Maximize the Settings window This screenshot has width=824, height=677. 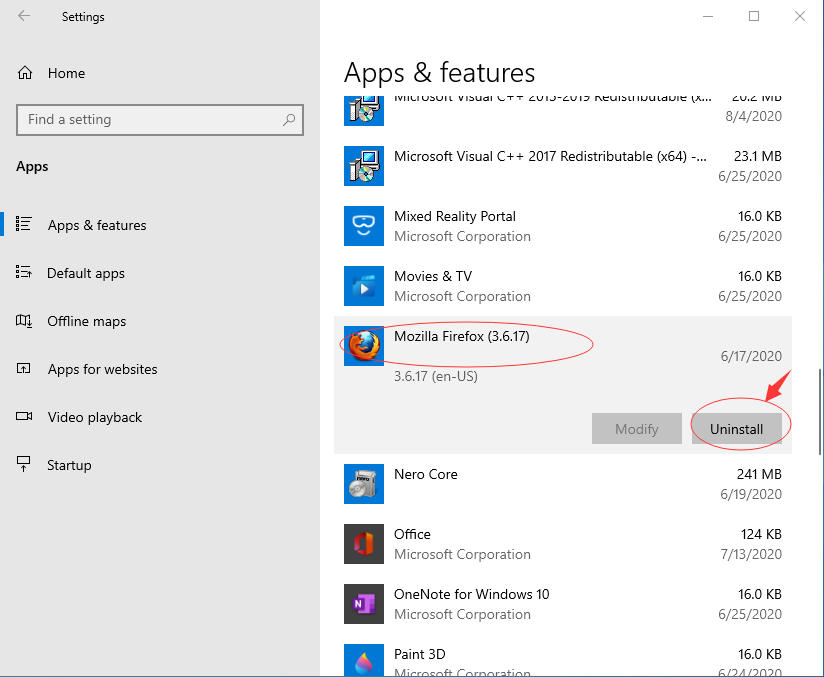(x=754, y=16)
